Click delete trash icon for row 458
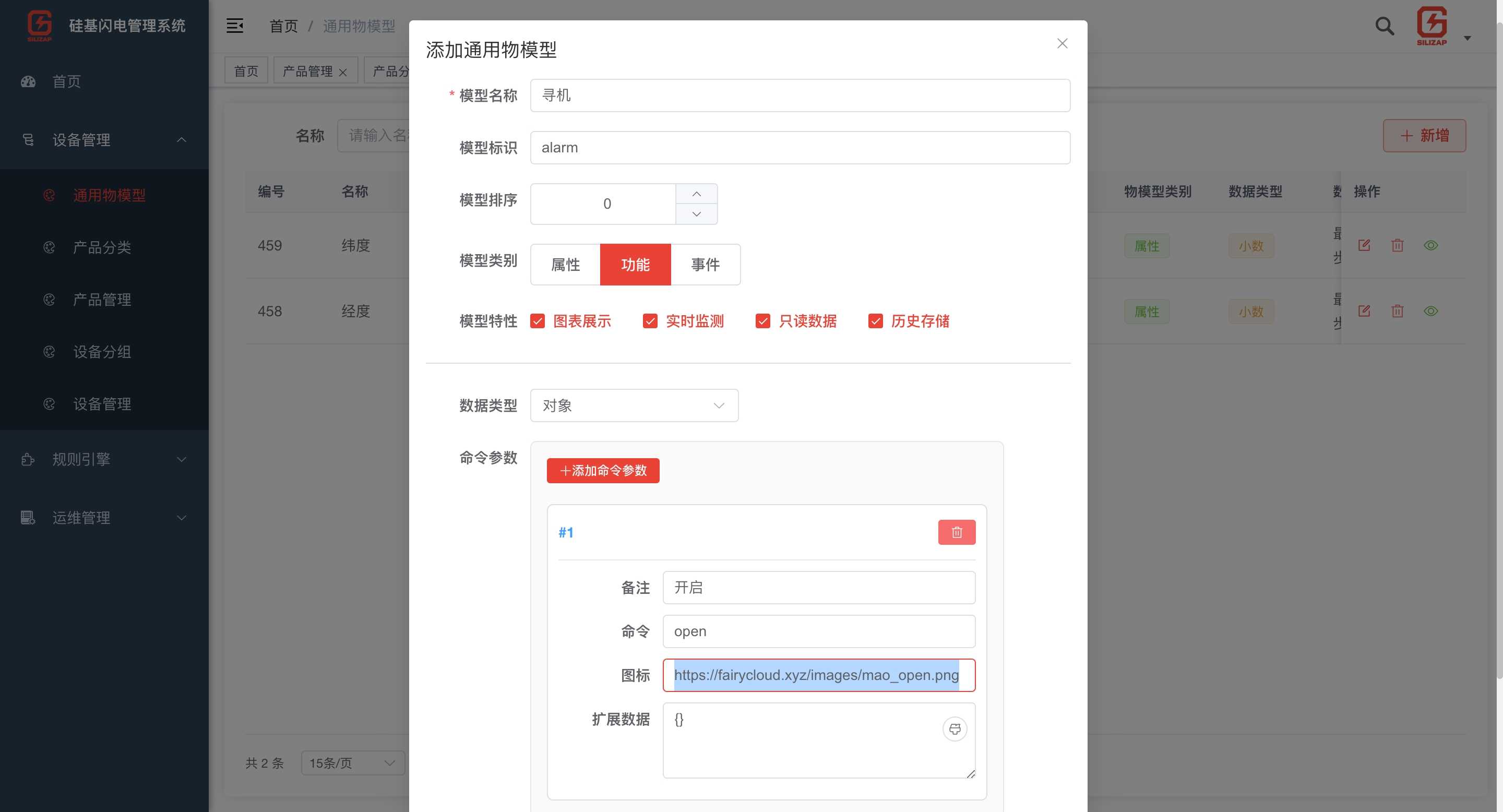 pos(1397,311)
